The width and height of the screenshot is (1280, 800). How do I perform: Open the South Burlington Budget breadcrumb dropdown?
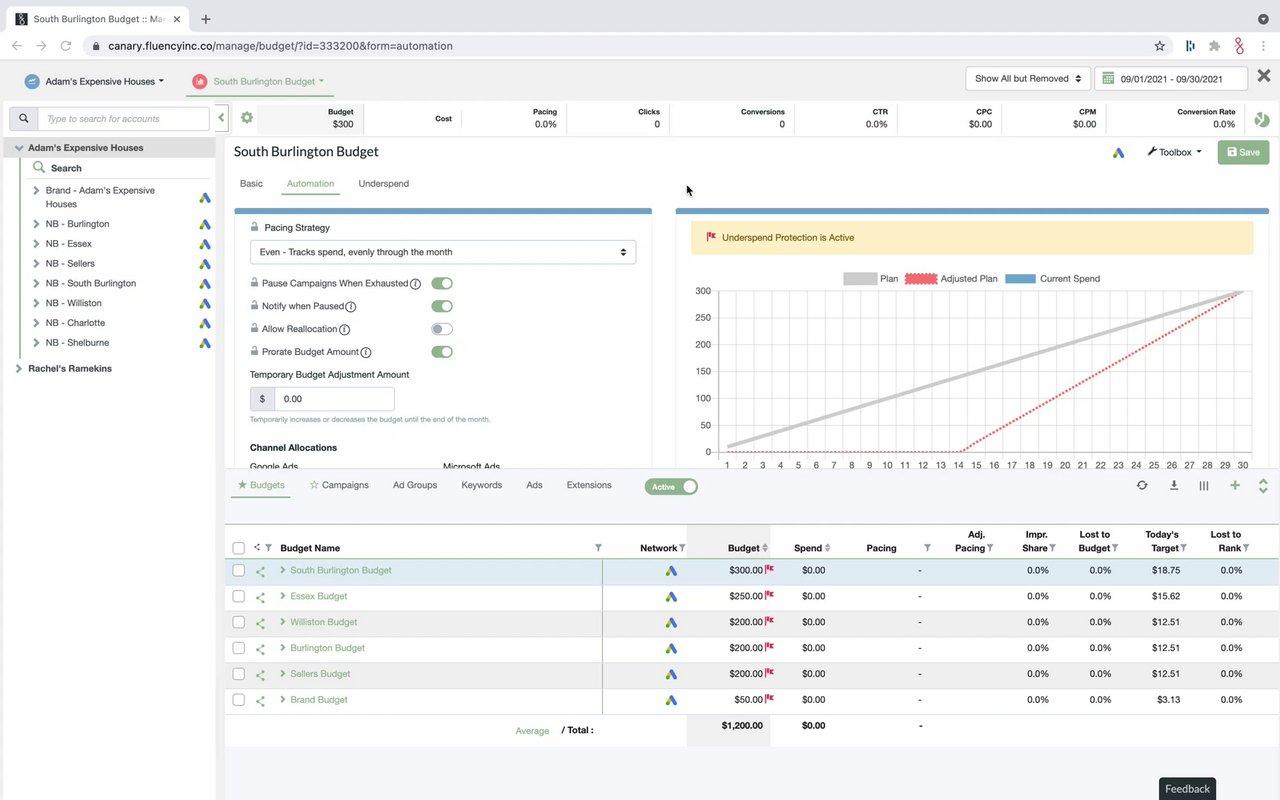pyautogui.click(x=260, y=81)
